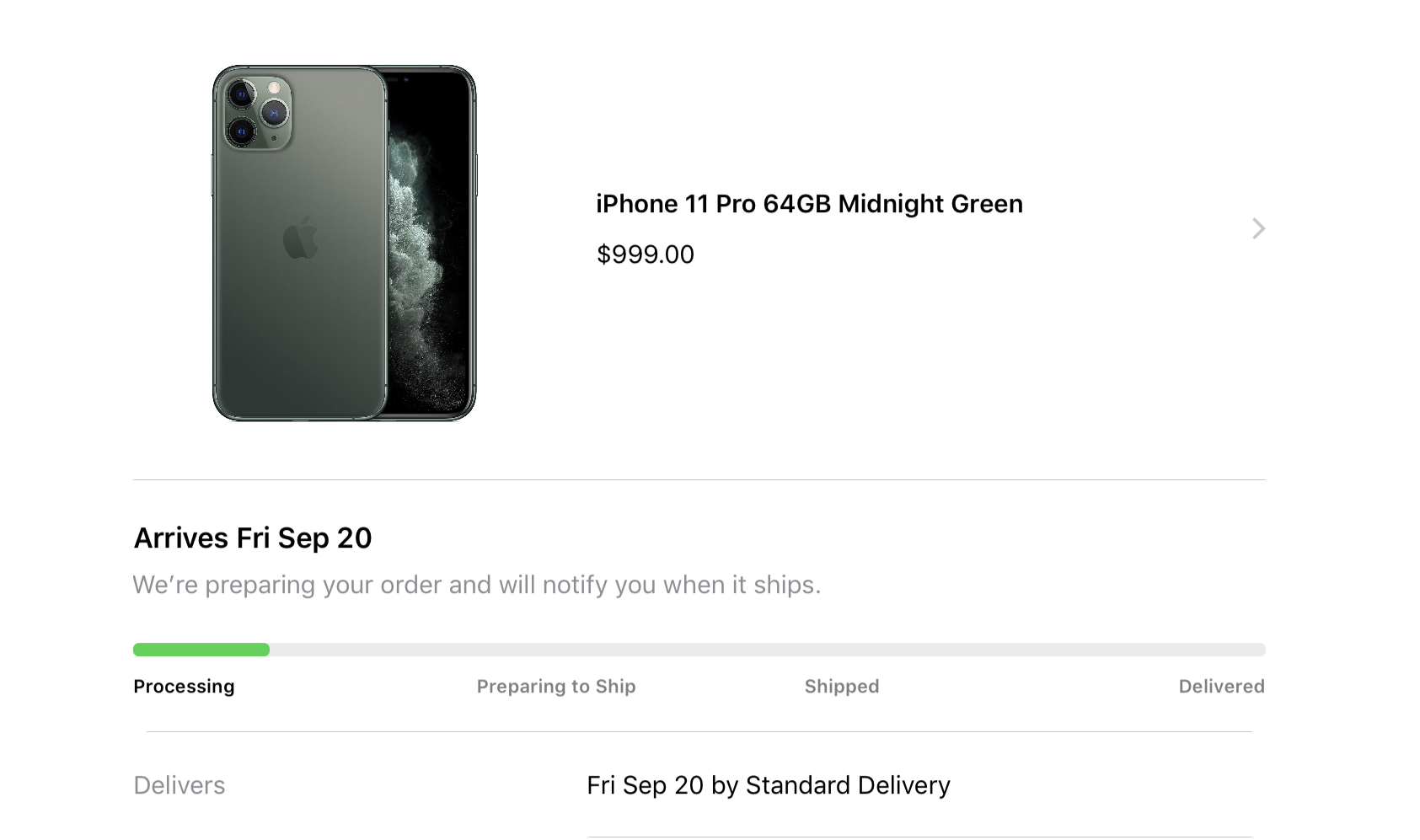Click the green progress bar segment
1420x840 pixels.
coord(201,650)
